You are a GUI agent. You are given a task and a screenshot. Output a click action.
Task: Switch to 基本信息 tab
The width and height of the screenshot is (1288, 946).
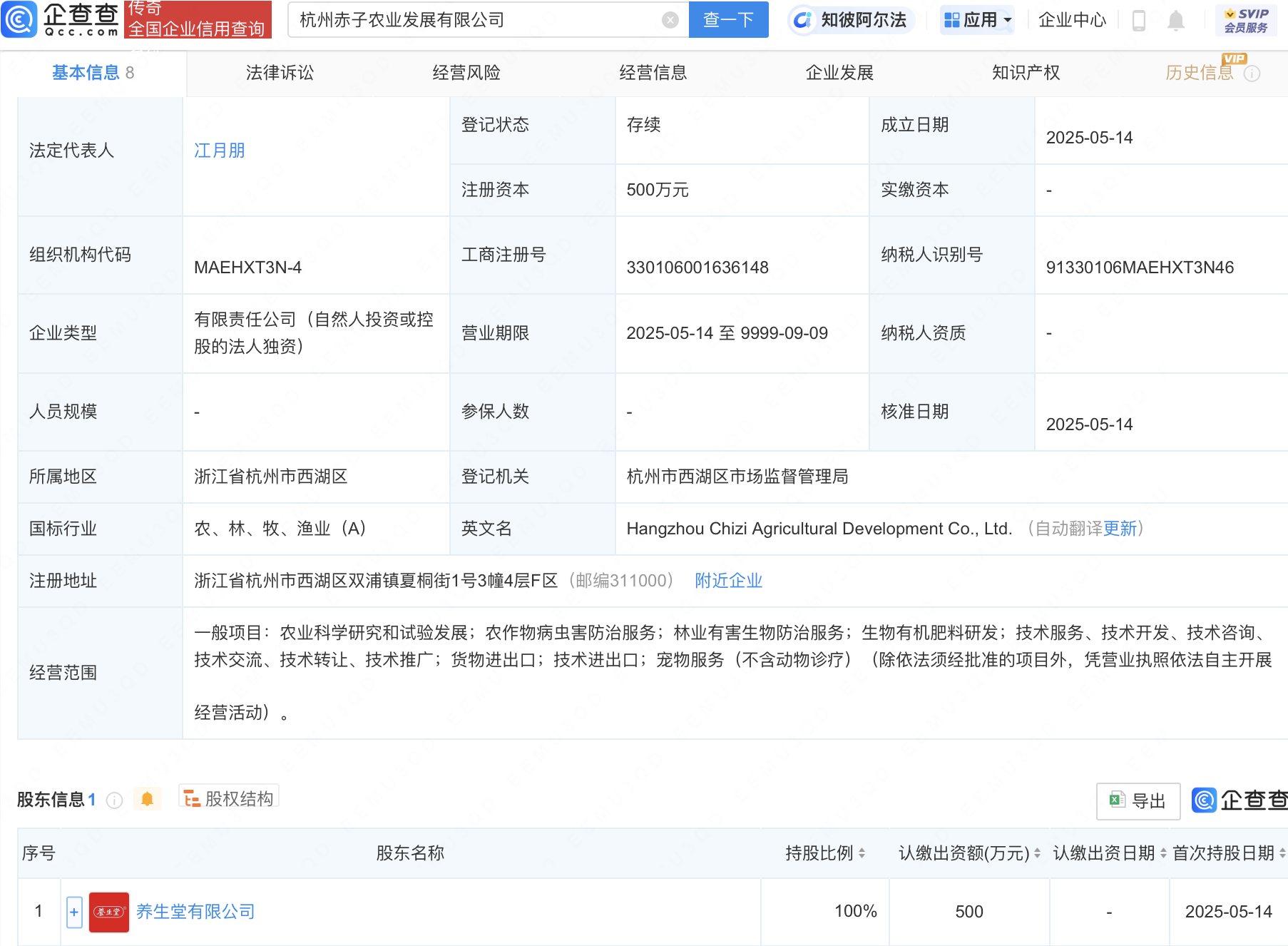(93, 73)
